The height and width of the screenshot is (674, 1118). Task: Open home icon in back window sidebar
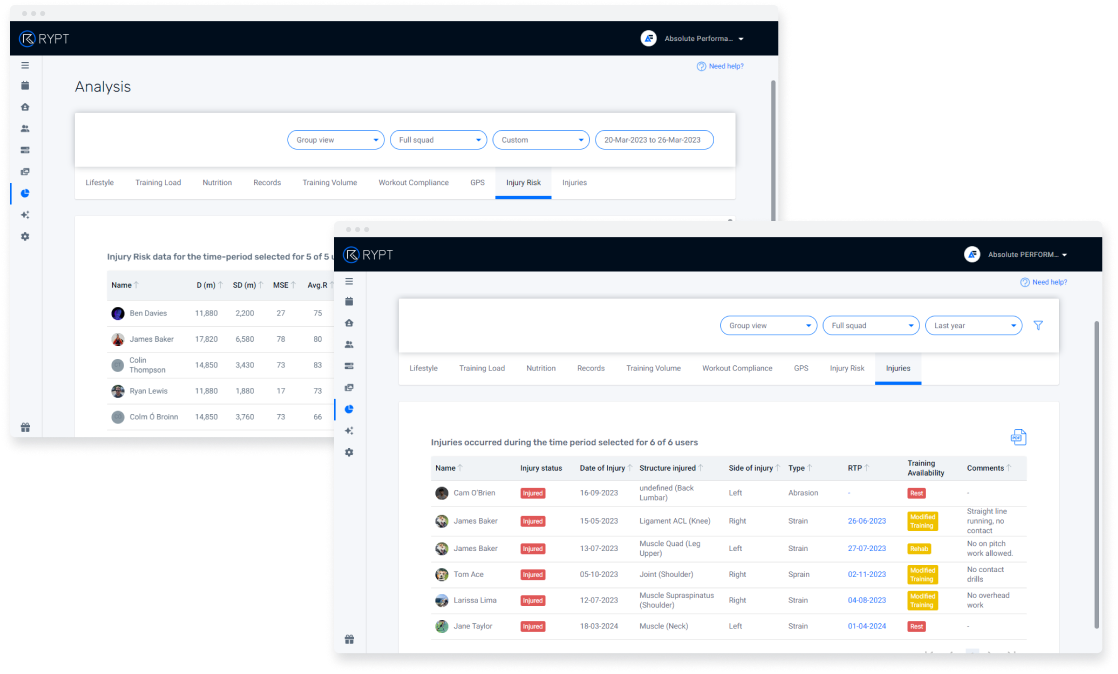tap(25, 107)
